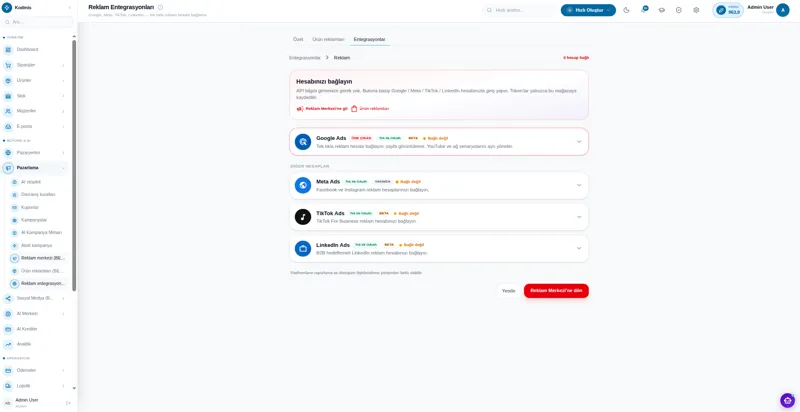This screenshot has height=412, width=800.
Task: Focus the sidebar Ara search field
Action: 38,22
